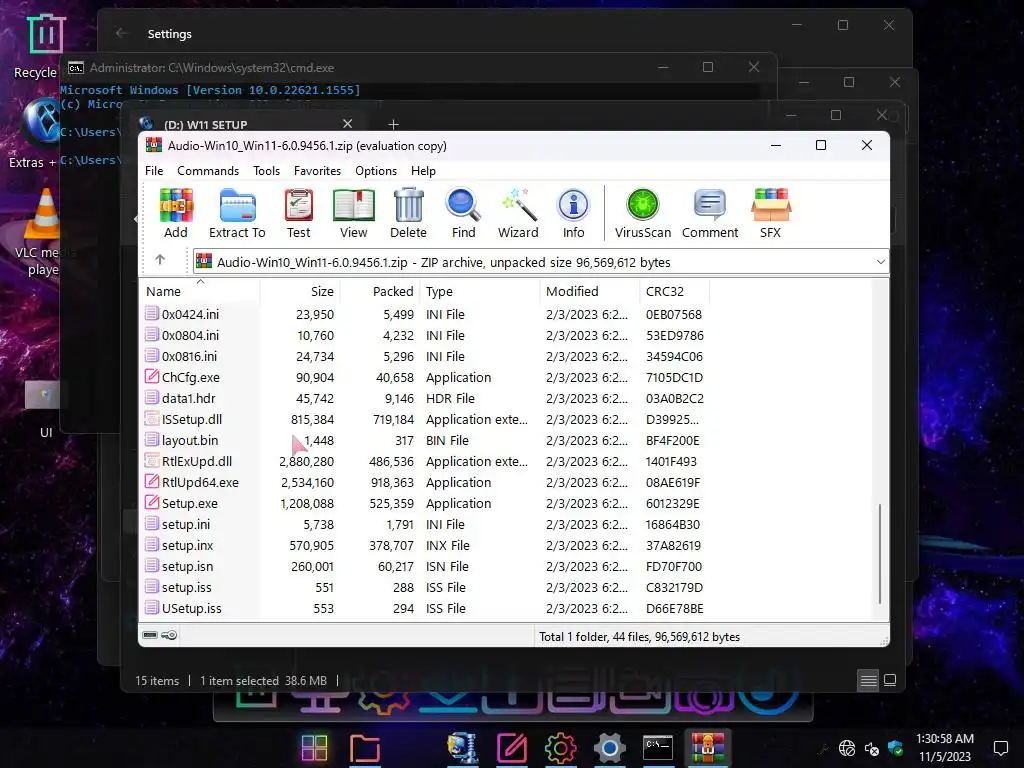Screen dimensions: 1024x768
Task: Click the taskbar clock showing 1:30:58 AM
Action: click(944, 748)
